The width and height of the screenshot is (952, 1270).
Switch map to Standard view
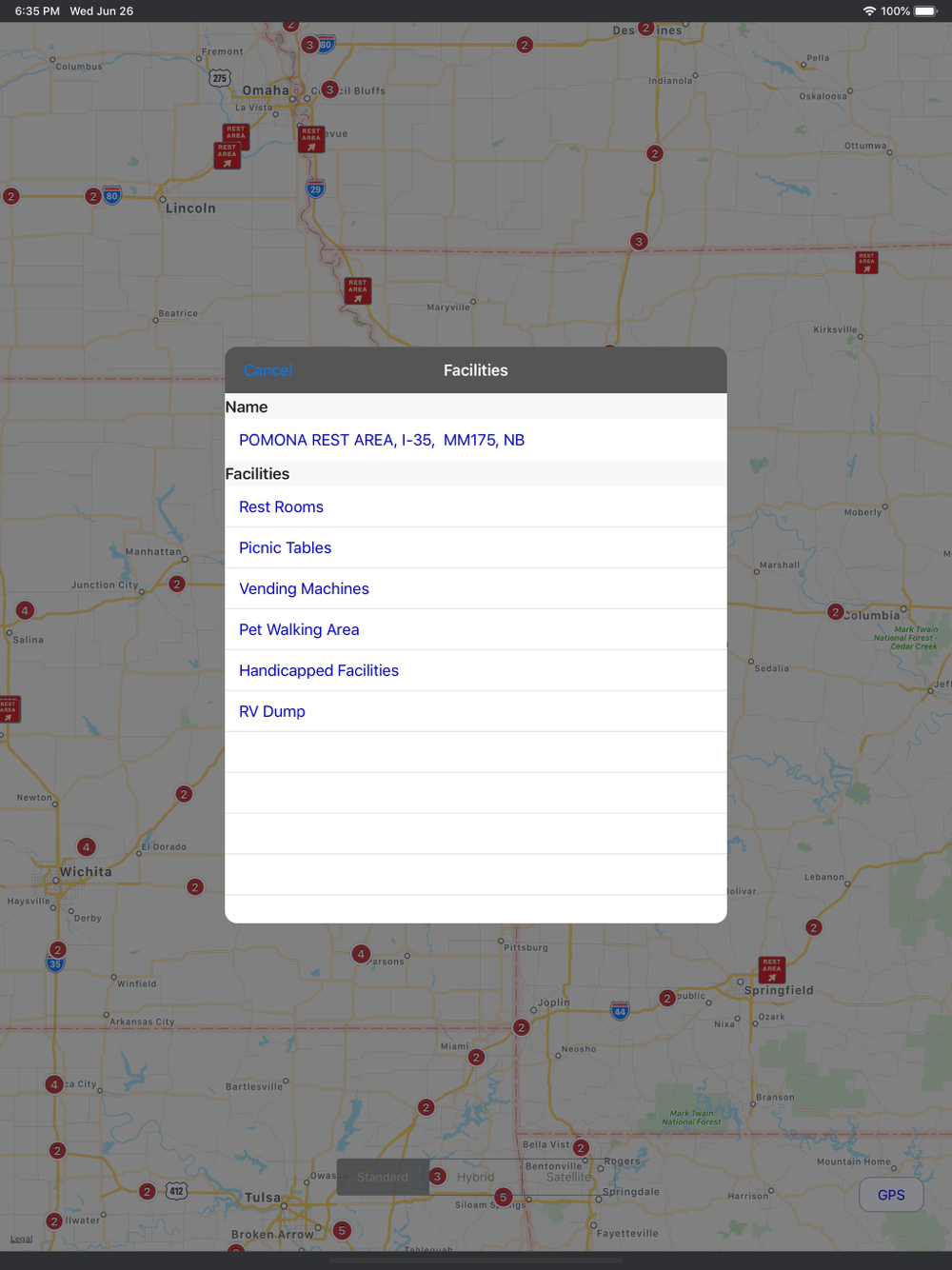[x=383, y=1177]
